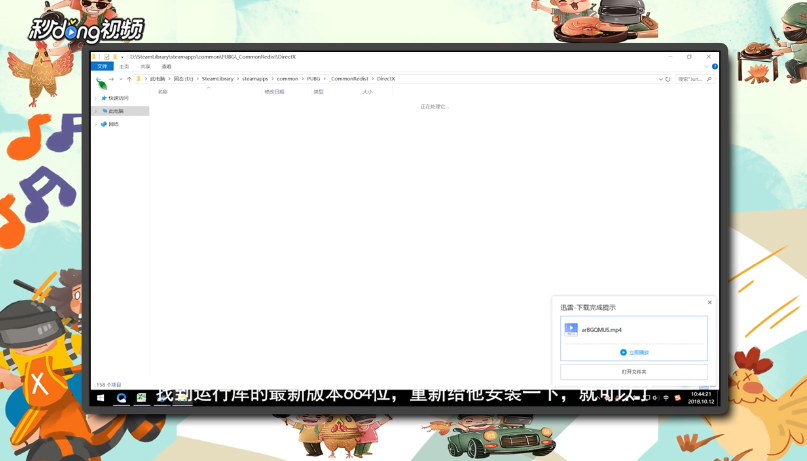Sort by the 大小 column header
Viewport: 807px width, 461px height.
click(x=367, y=92)
